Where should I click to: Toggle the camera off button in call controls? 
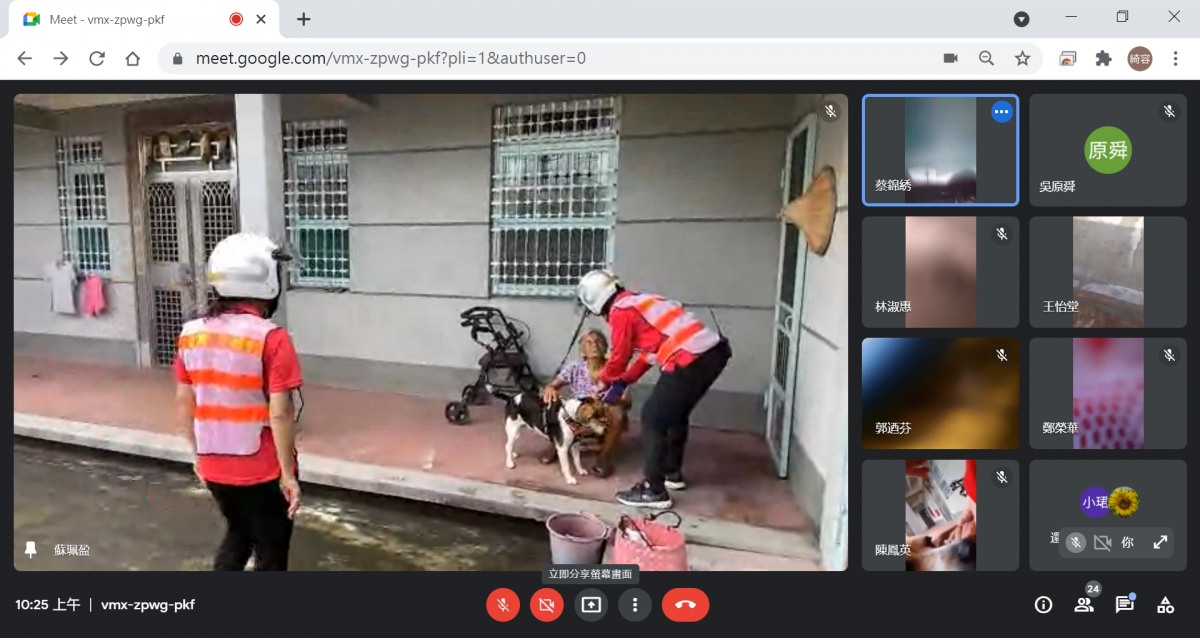(547, 604)
